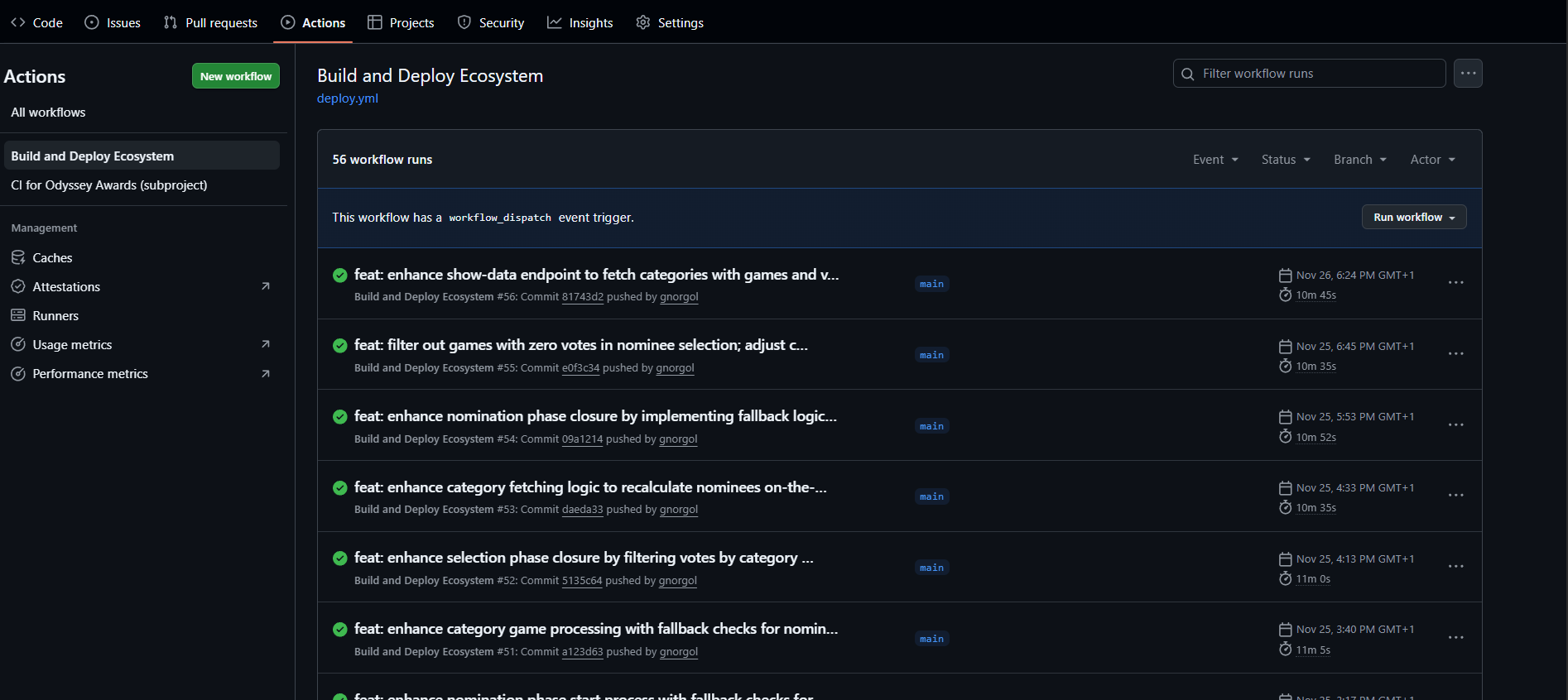Open run 'feat: filter out games with zero votes'
The width and height of the screenshot is (1568, 700).
581,345
